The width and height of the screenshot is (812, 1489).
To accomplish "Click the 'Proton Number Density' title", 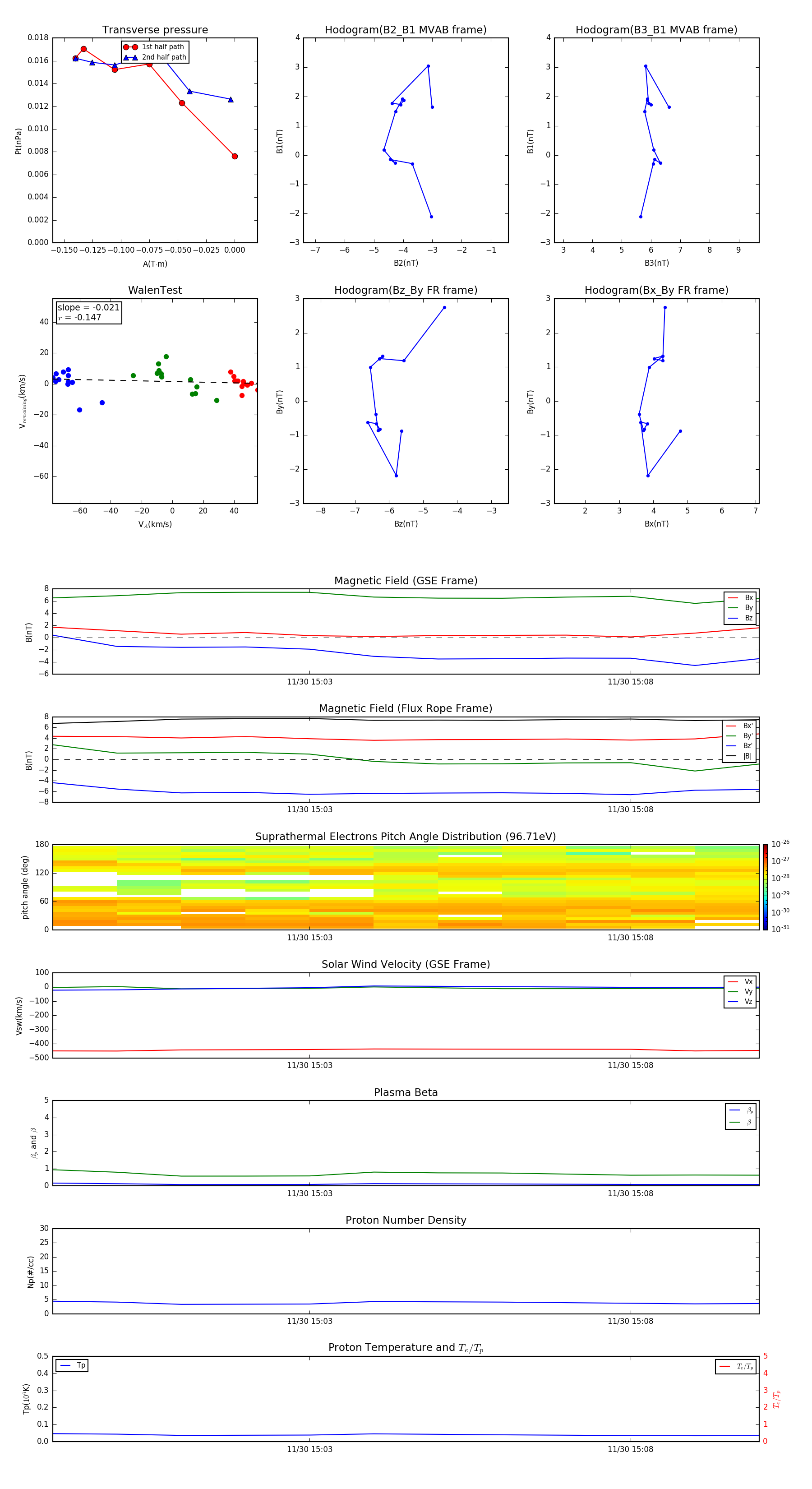I will [406, 1220].
